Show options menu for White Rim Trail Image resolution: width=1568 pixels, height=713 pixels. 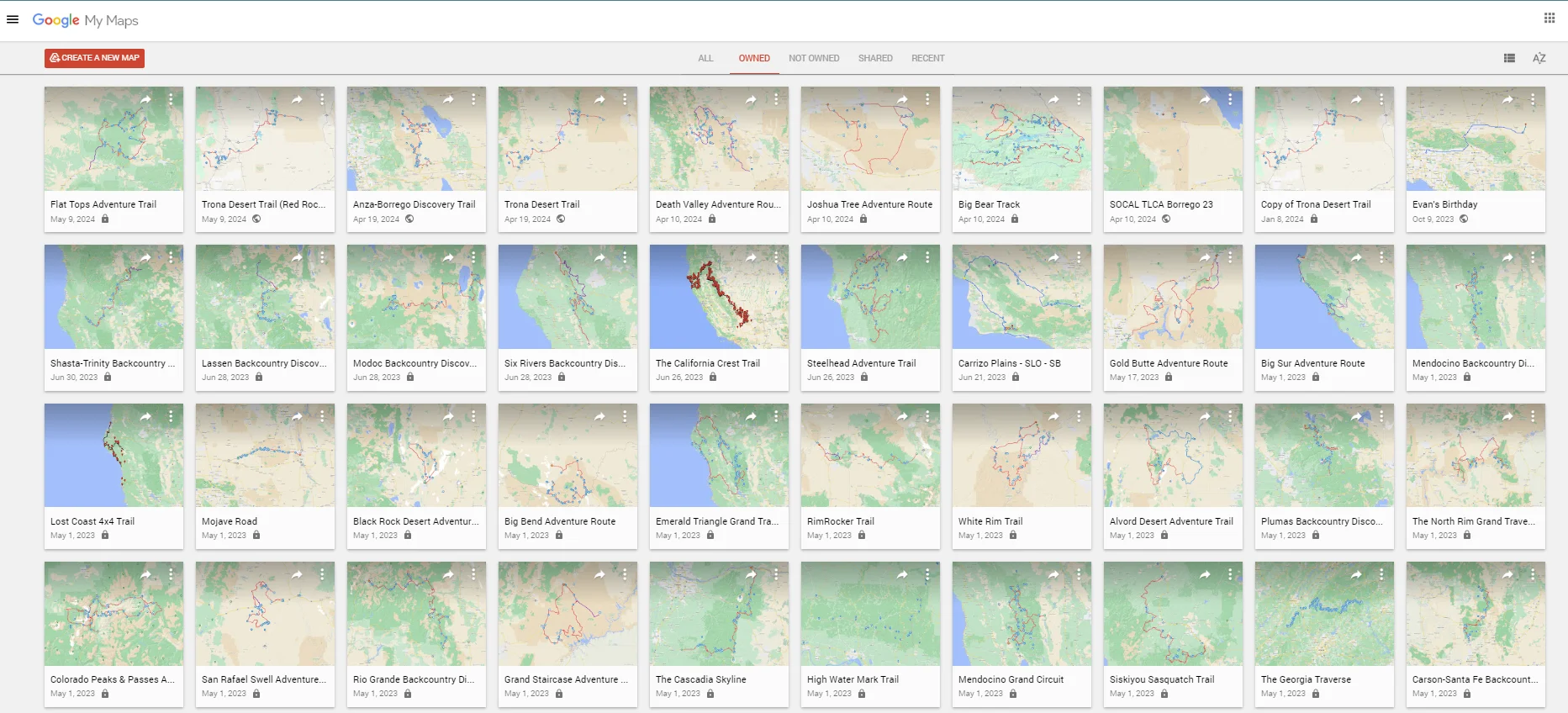tap(1079, 416)
